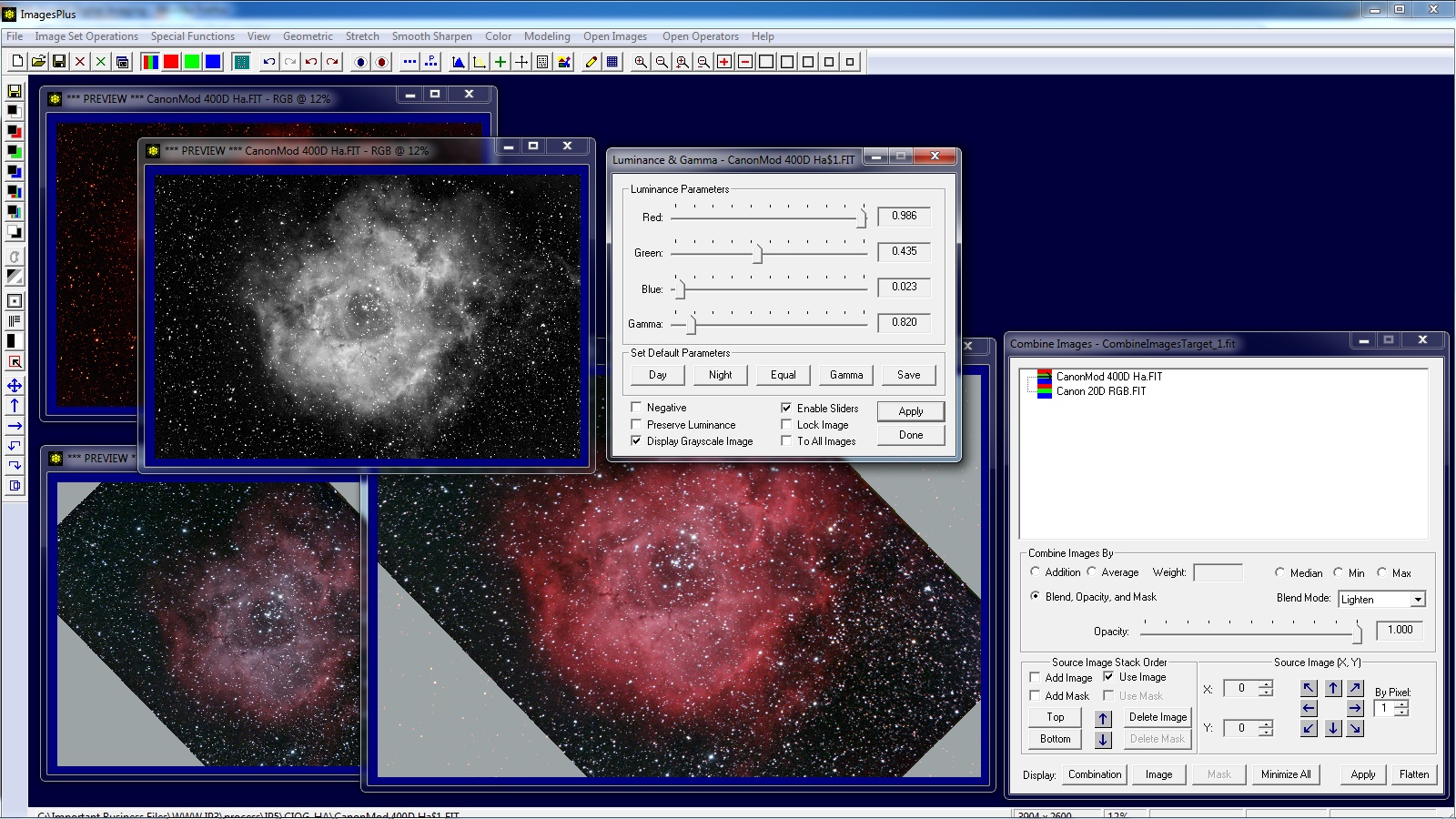Increase the Y source image spinner
Screen dimensions: 1456x819
click(x=1265, y=724)
